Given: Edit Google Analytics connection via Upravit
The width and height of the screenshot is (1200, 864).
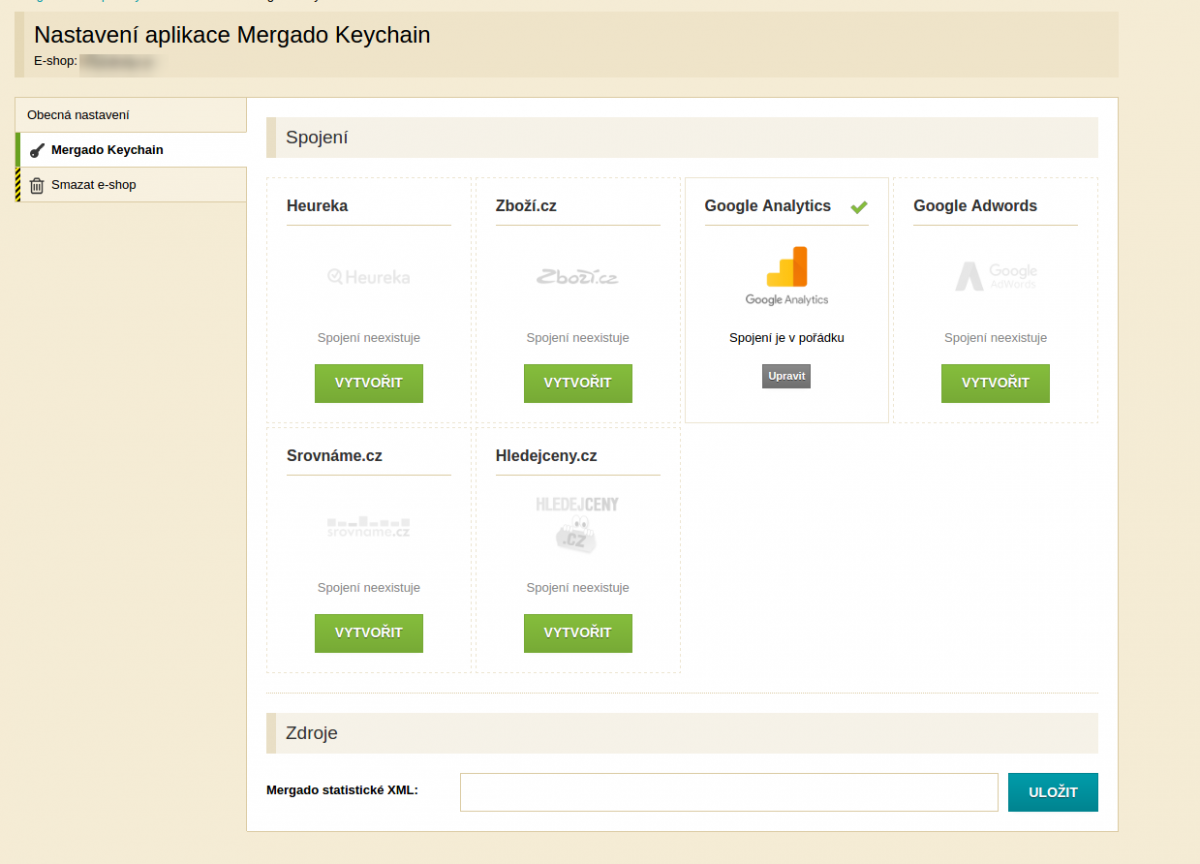Looking at the screenshot, I should [x=786, y=376].
